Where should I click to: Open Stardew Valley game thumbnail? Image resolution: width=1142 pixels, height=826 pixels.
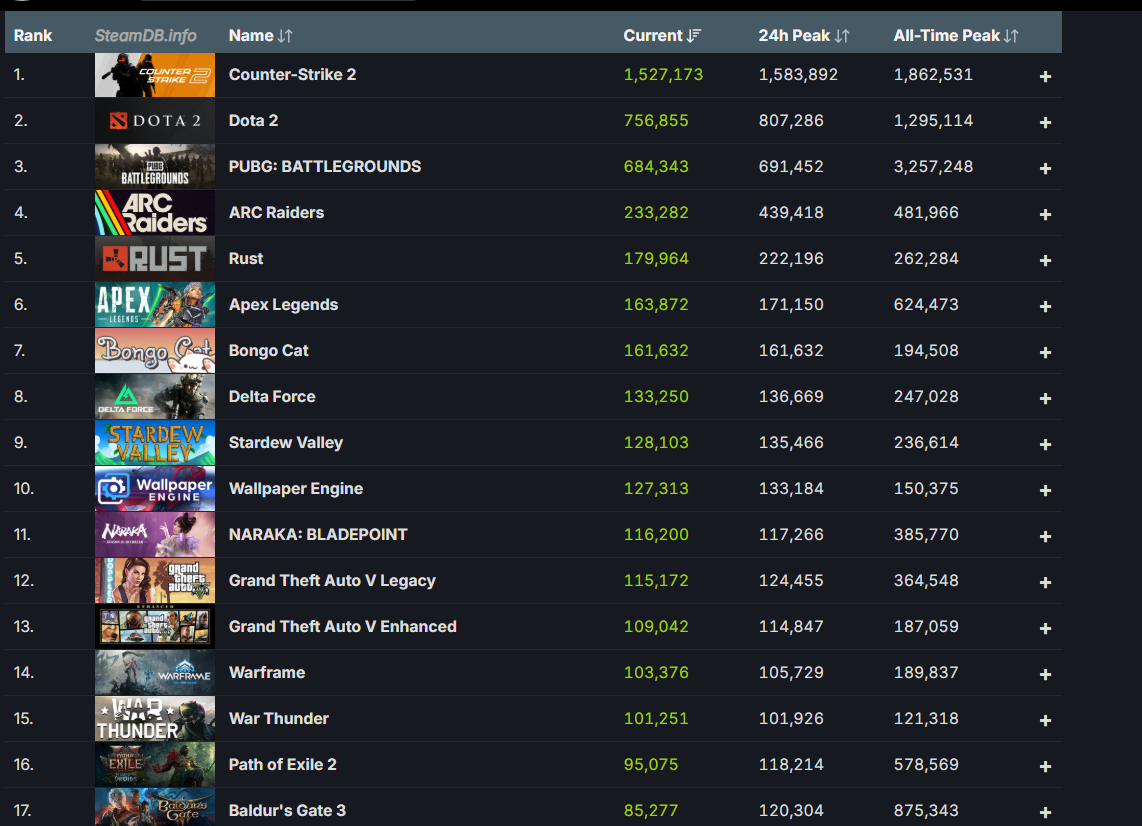(x=154, y=442)
